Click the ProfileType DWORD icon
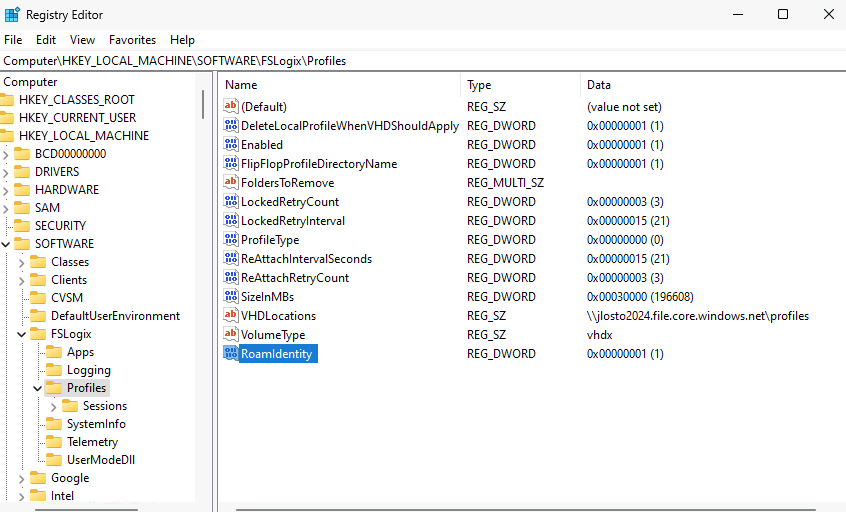846x512 pixels. (231, 239)
